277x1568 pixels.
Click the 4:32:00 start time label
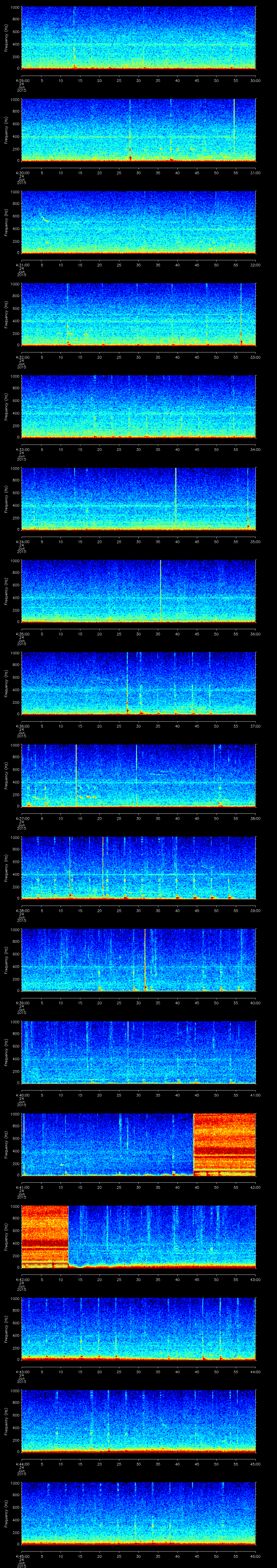22,357
